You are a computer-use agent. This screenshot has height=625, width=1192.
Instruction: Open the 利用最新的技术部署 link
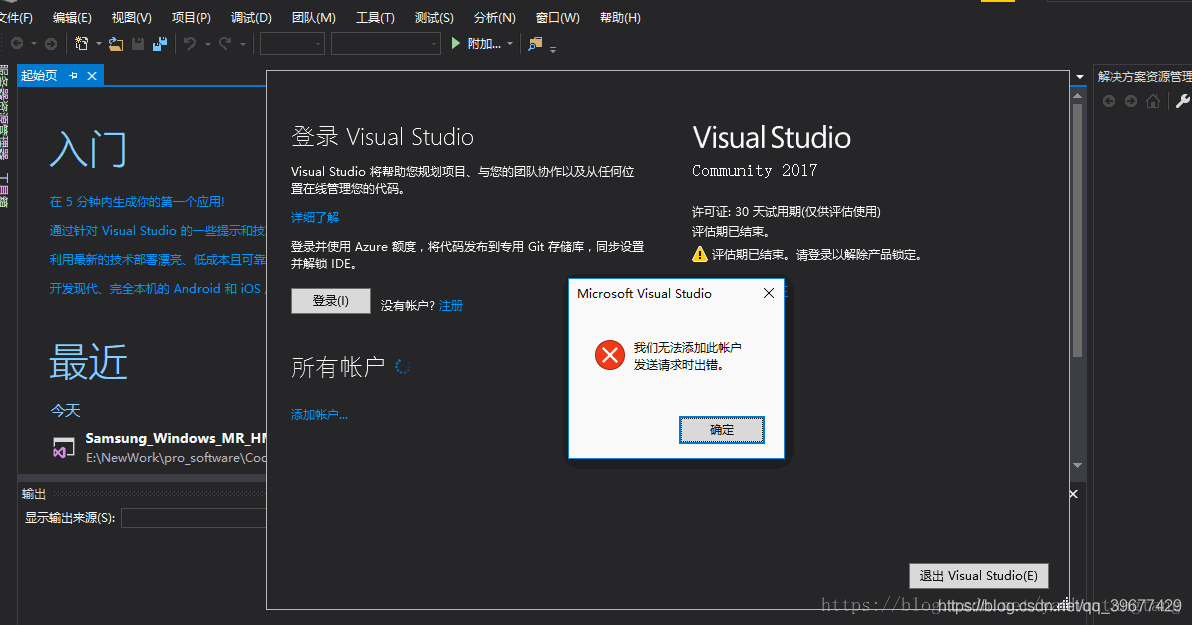157,259
